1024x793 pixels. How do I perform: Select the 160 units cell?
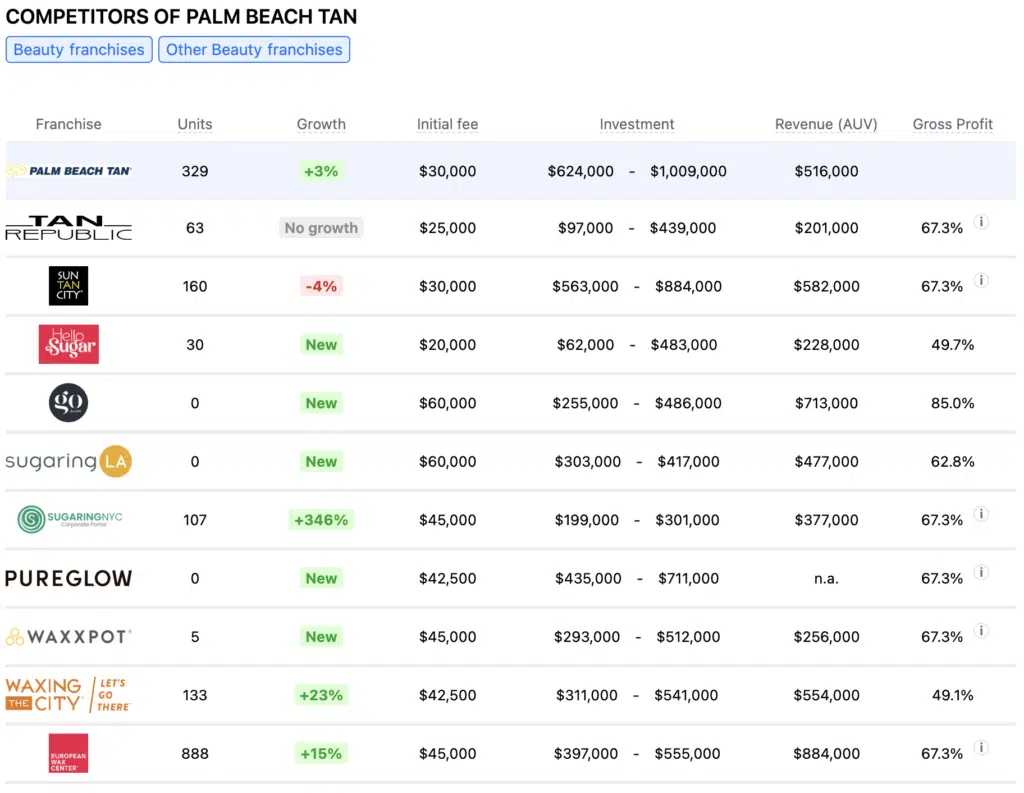195,286
